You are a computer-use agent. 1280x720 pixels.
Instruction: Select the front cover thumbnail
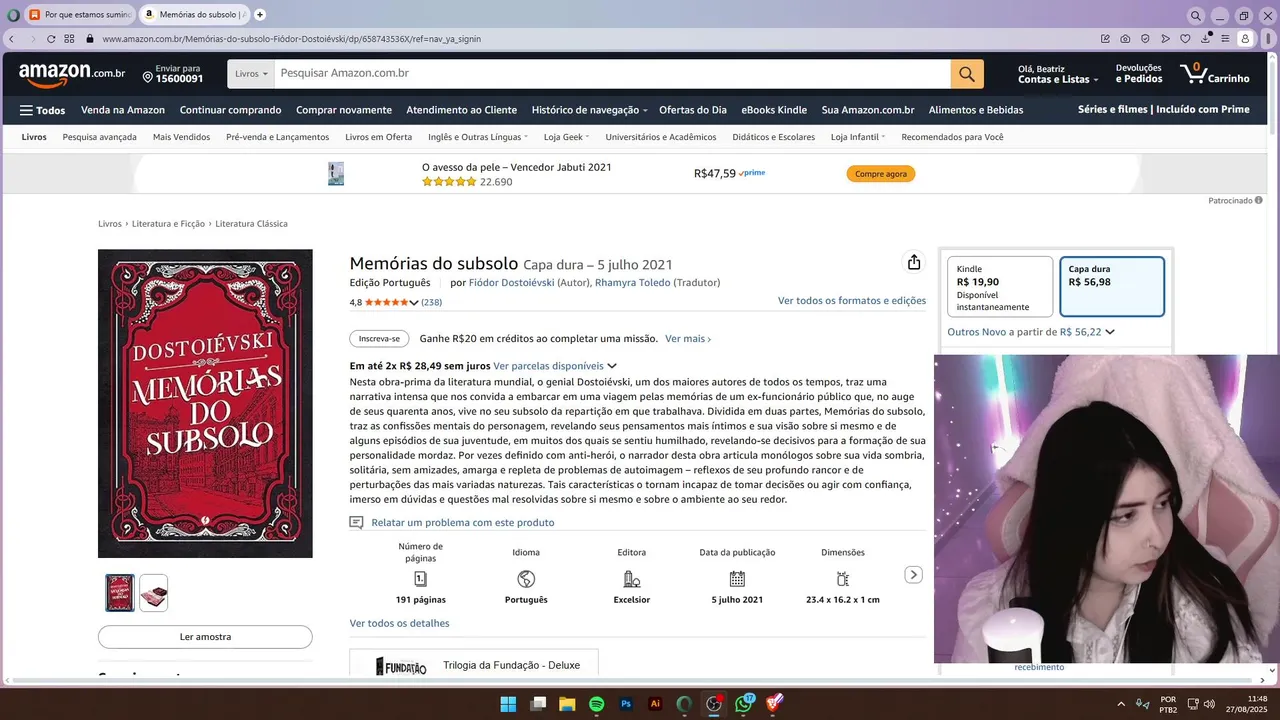click(120, 593)
